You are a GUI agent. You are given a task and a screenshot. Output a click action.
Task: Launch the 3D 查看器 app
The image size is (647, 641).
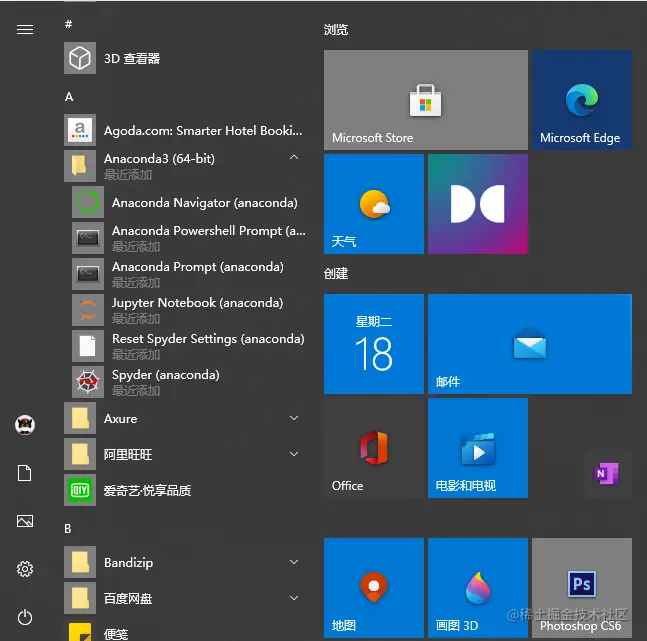(x=185, y=58)
